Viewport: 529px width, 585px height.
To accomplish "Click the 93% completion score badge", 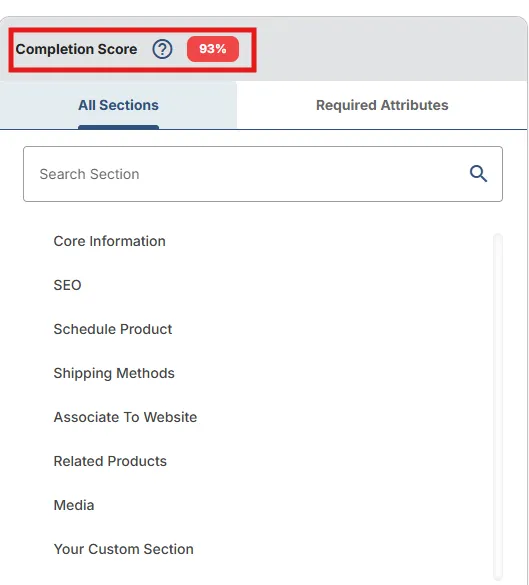I will click(x=213, y=49).
